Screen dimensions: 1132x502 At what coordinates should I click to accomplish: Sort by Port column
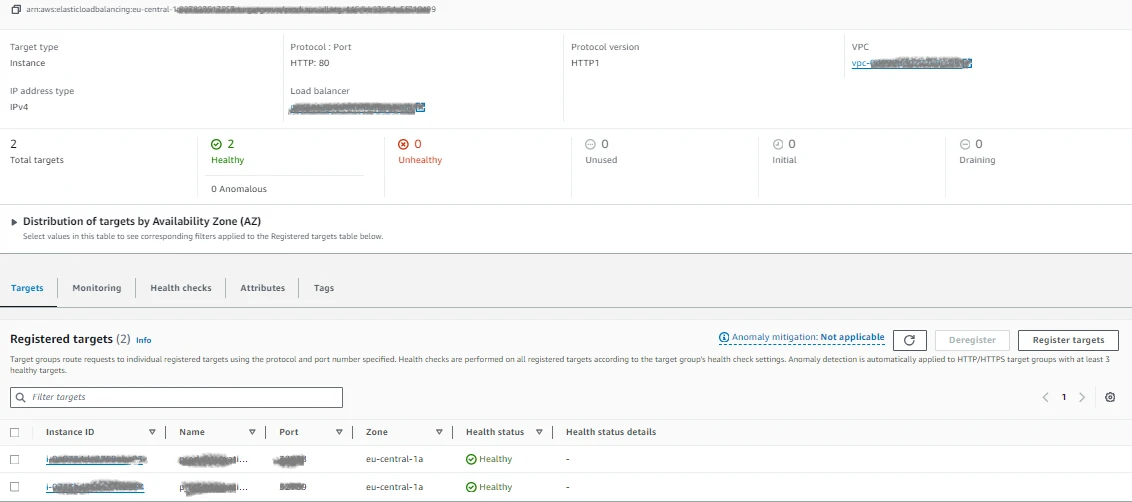pyautogui.click(x=339, y=433)
